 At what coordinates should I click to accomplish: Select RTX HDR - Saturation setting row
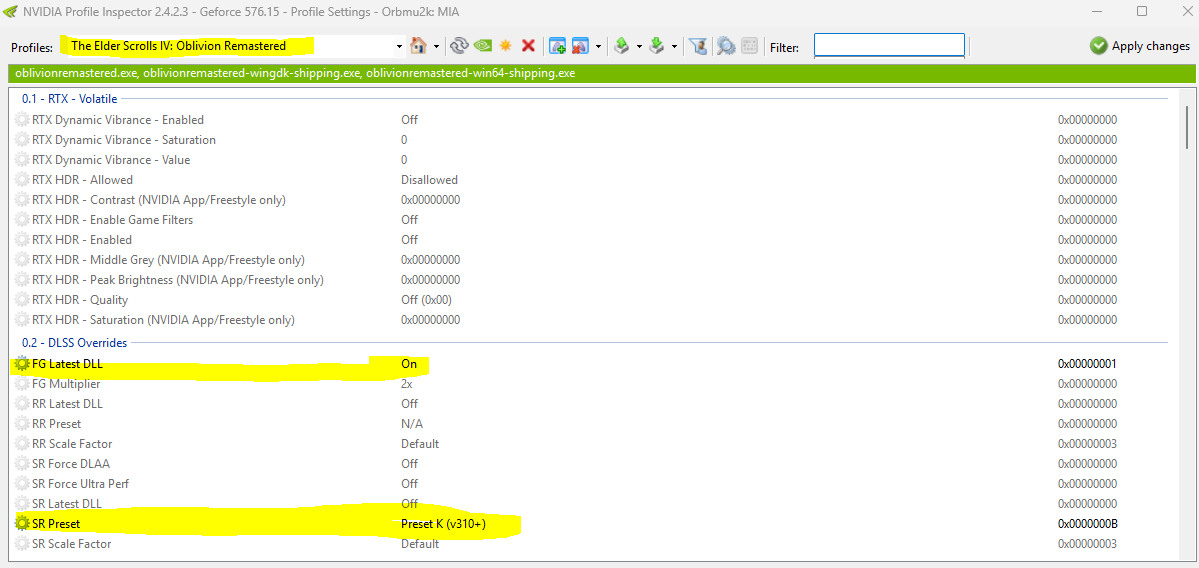point(593,320)
